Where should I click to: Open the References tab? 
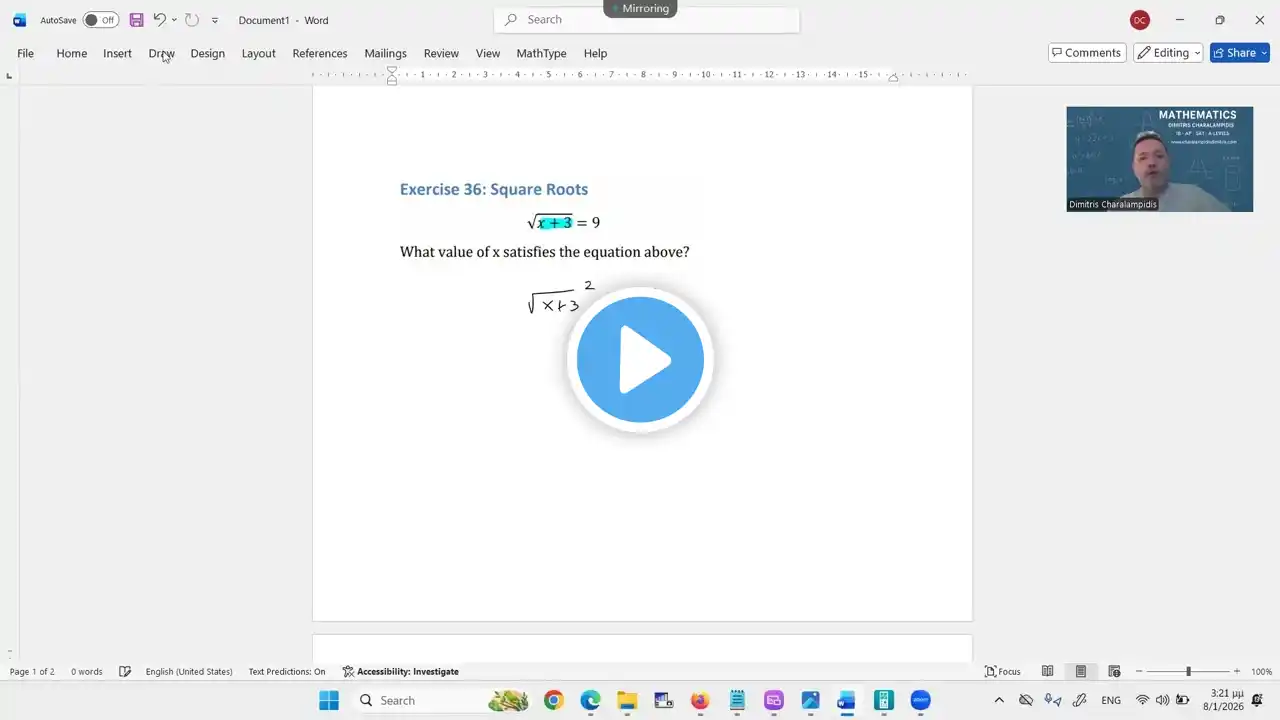coord(320,53)
